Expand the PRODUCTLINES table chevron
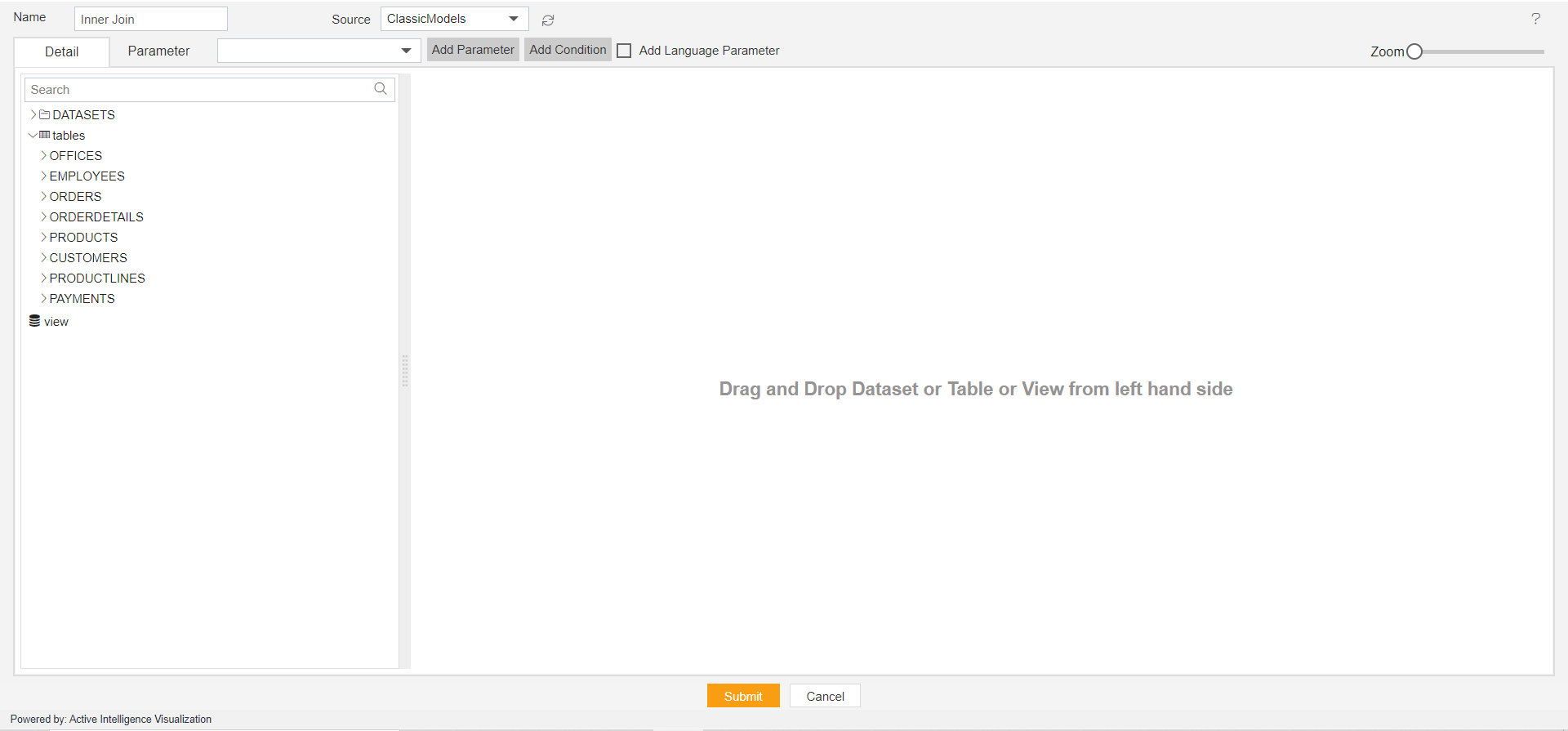Viewport: 1568px width, 731px height. point(44,278)
